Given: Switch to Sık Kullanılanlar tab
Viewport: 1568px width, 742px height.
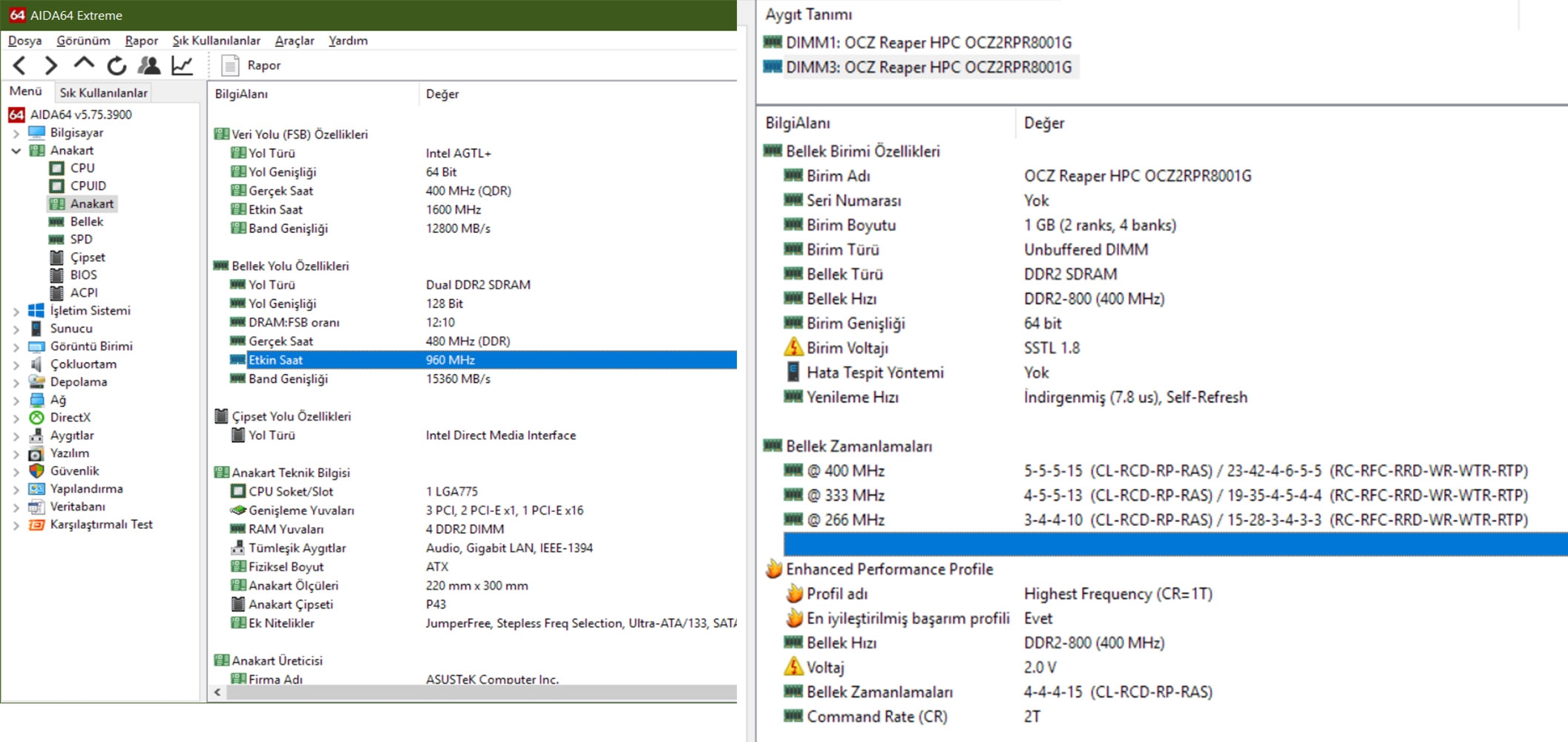Looking at the screenshot, I should 103,93.
